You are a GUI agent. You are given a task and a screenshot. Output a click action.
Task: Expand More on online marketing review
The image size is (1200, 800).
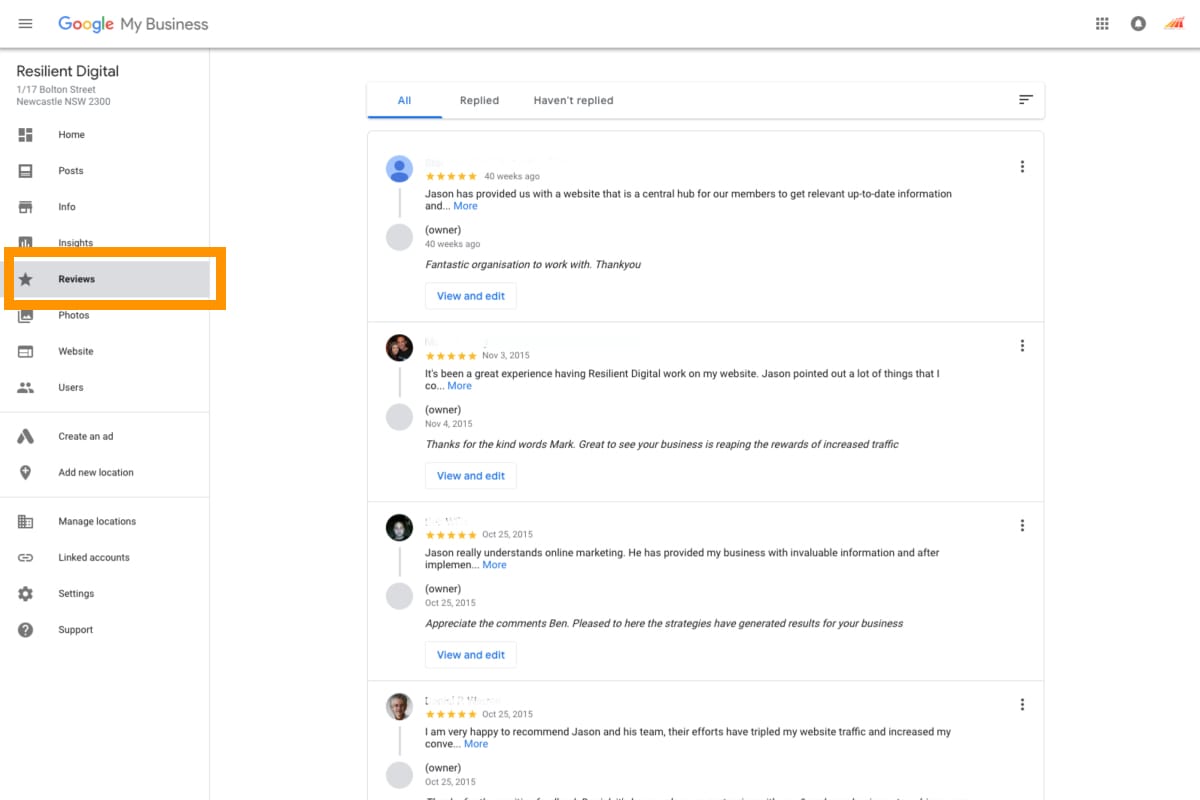click(494, 565)
